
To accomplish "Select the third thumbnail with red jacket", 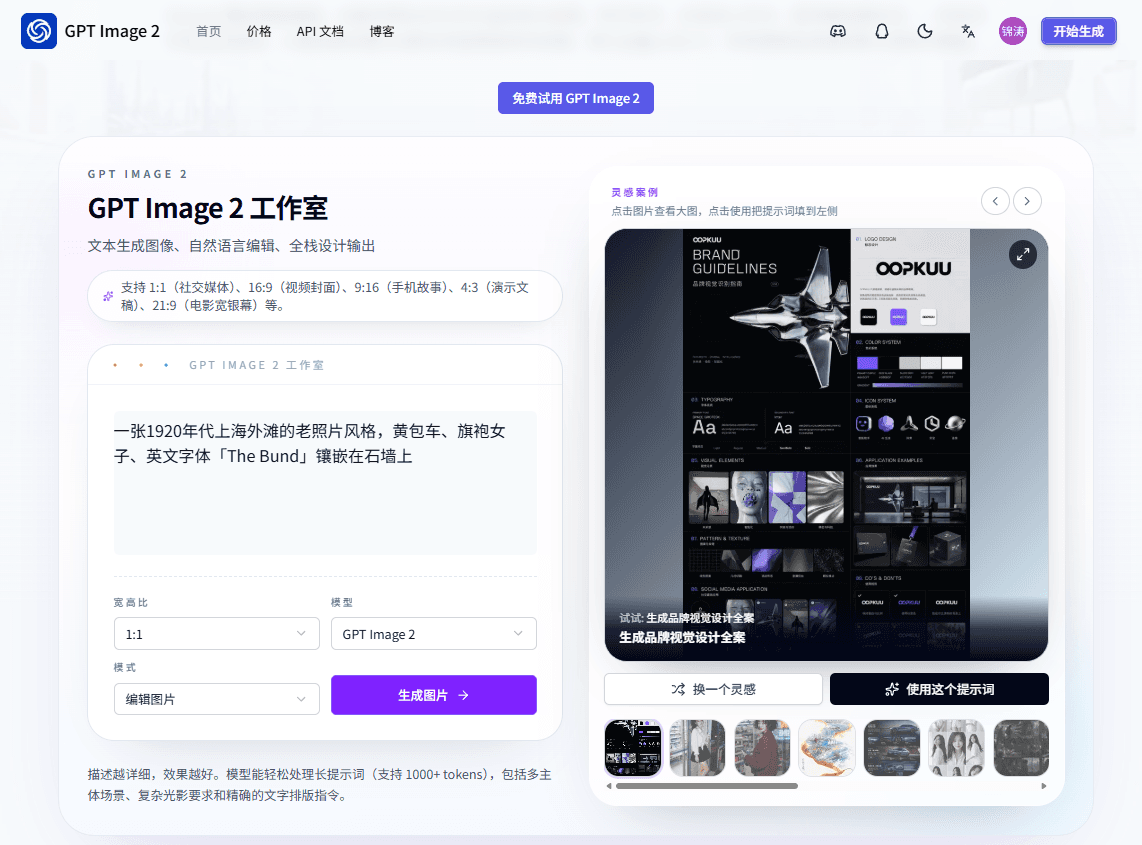I will coord(763,748).
